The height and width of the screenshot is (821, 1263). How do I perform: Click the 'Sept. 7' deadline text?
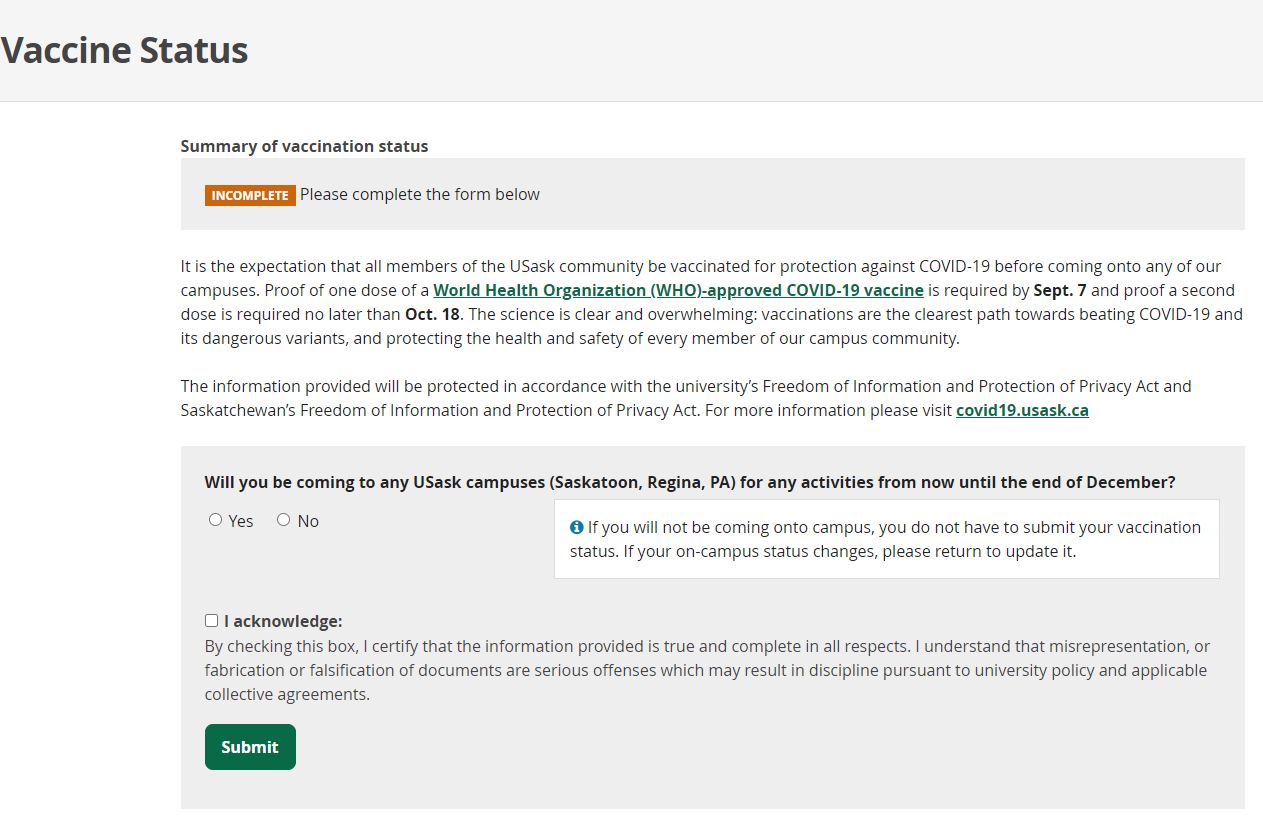pyautogui.click(x=1060, y=290)
